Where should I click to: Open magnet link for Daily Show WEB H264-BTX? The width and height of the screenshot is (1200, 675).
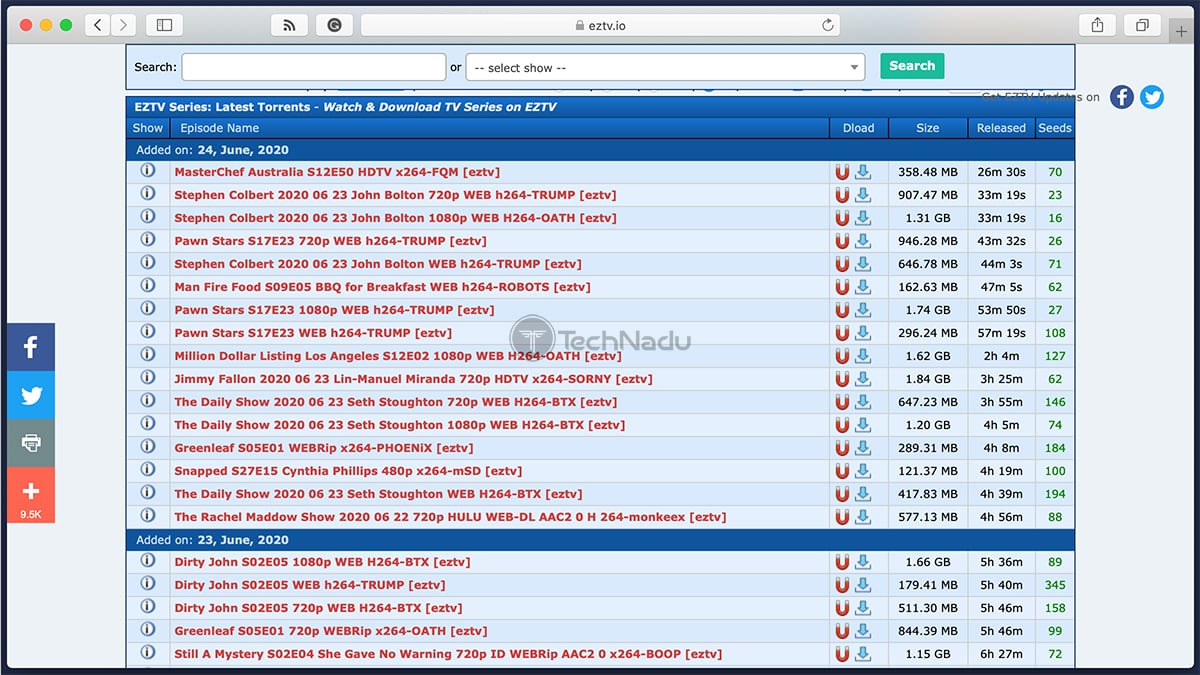tap(842, 494)
